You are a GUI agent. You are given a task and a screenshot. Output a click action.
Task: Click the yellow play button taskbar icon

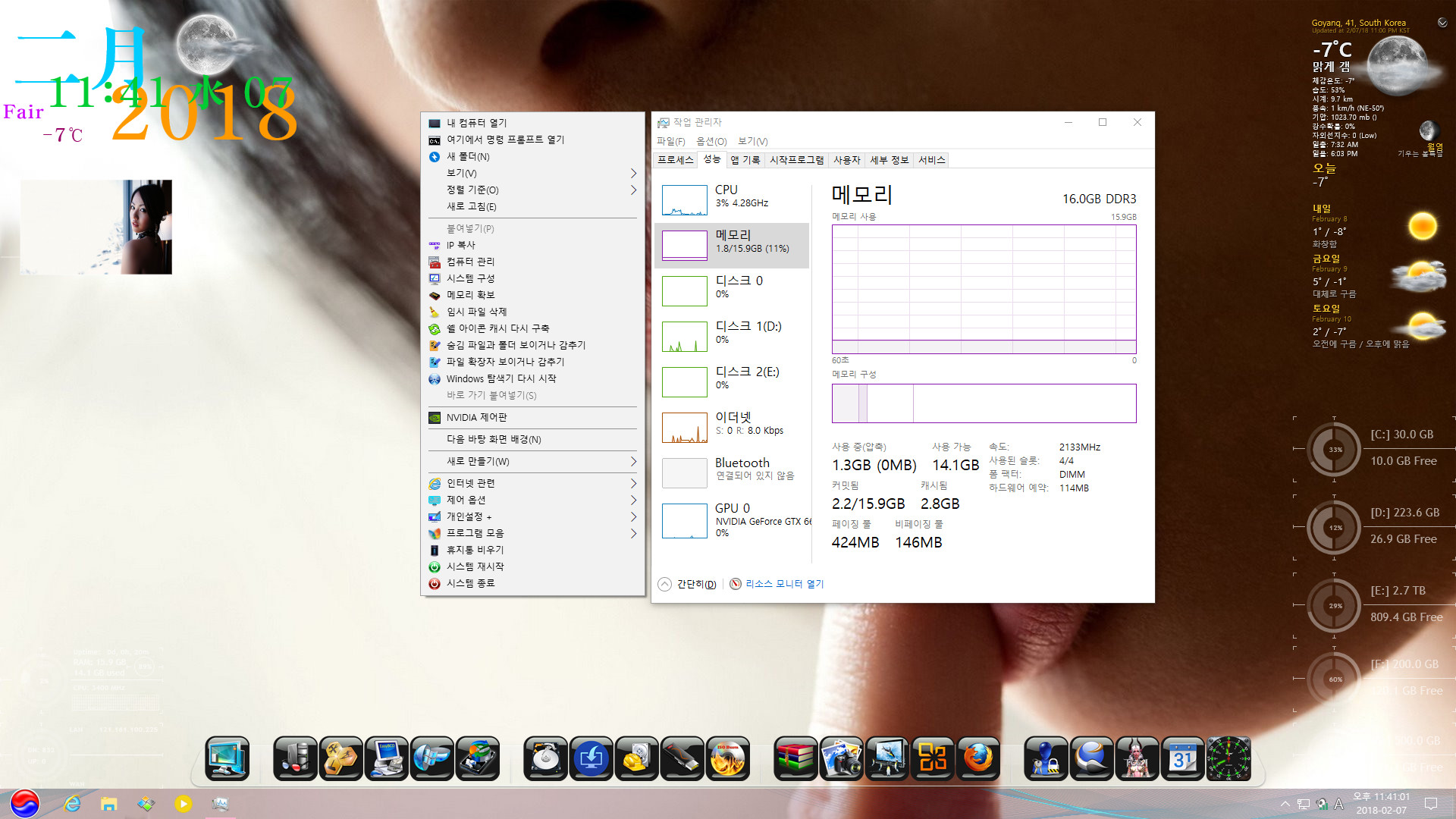coord(183,804)
